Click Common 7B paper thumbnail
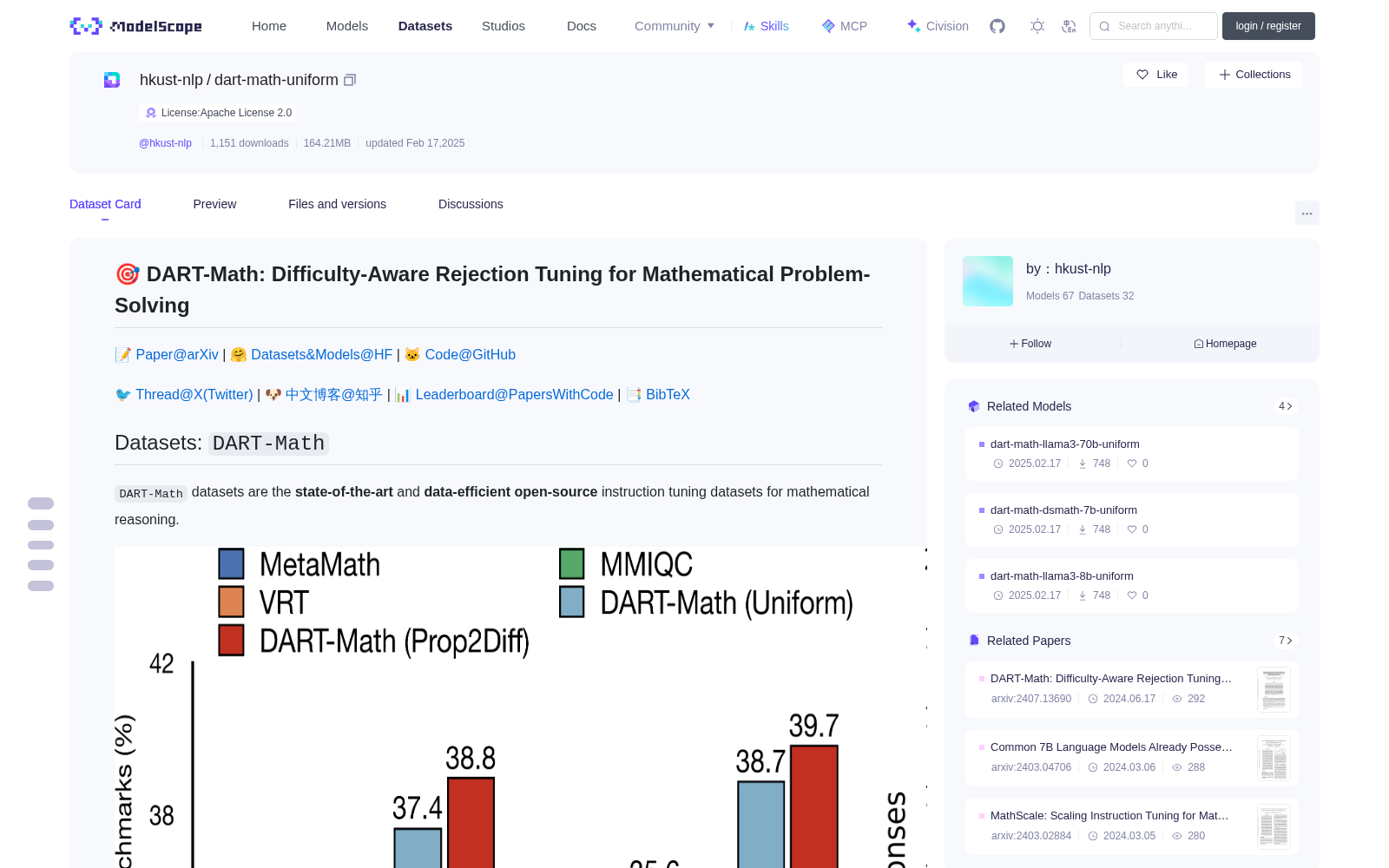This screenshot has height=868, width=1389. point(1274,759)
